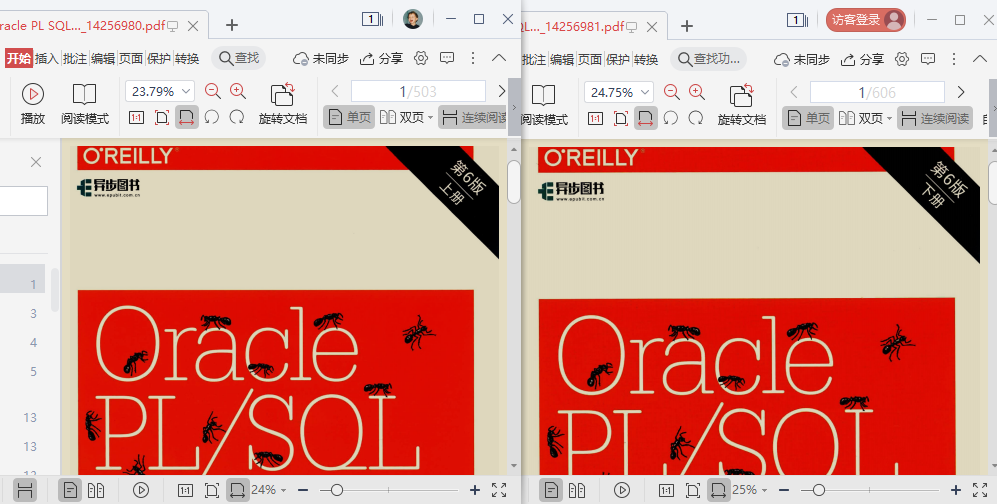Rotate clockwise in right window toolbar
Image resolution: width=997 pixels, height=504 pixels.
pyautogui.click(x=696, y=118)
